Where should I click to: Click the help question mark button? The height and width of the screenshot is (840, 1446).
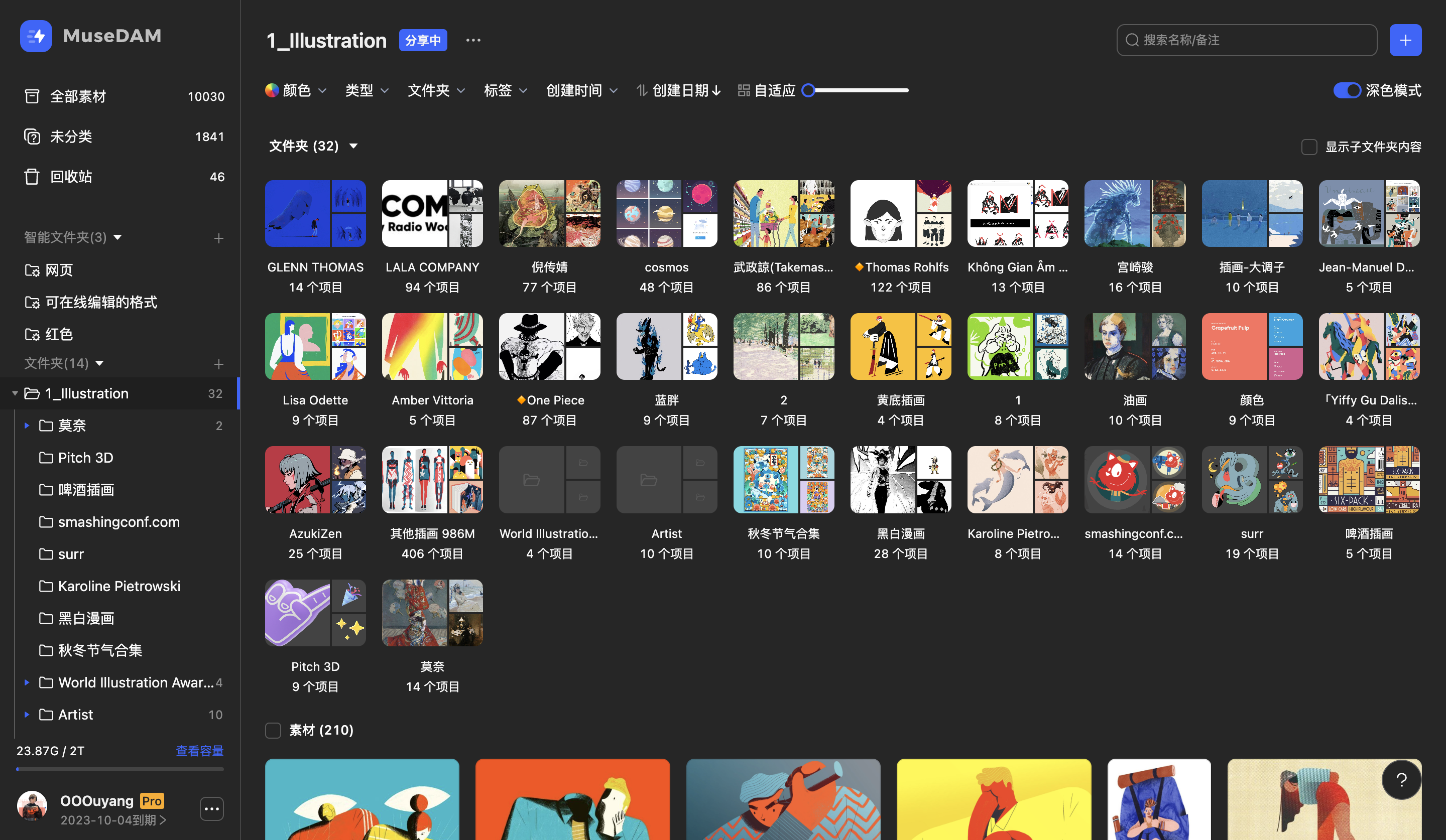[x=1401, y=780]
